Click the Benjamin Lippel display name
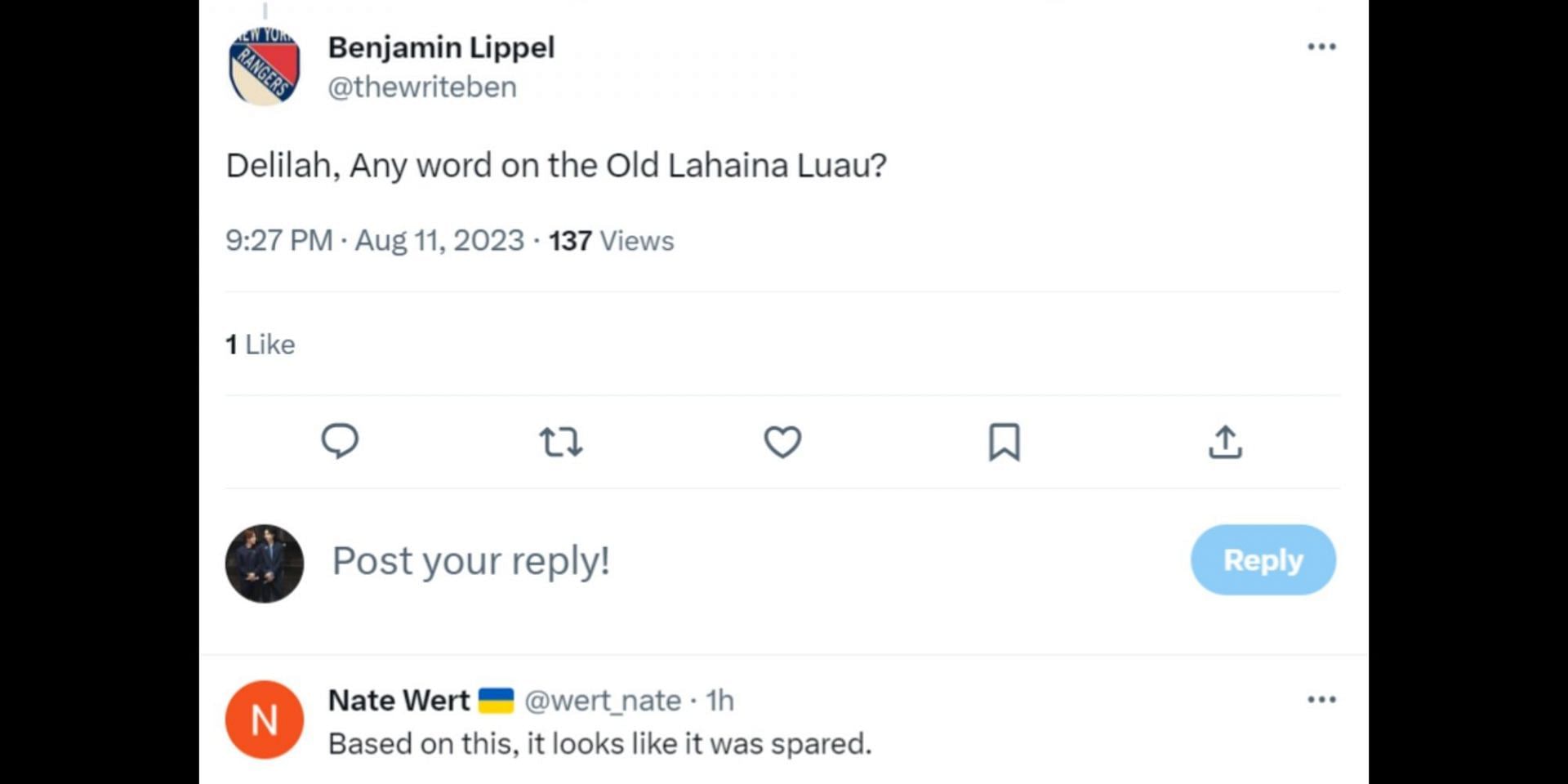The width and height of the screenshot is (1568, 784). pos(441,47)
